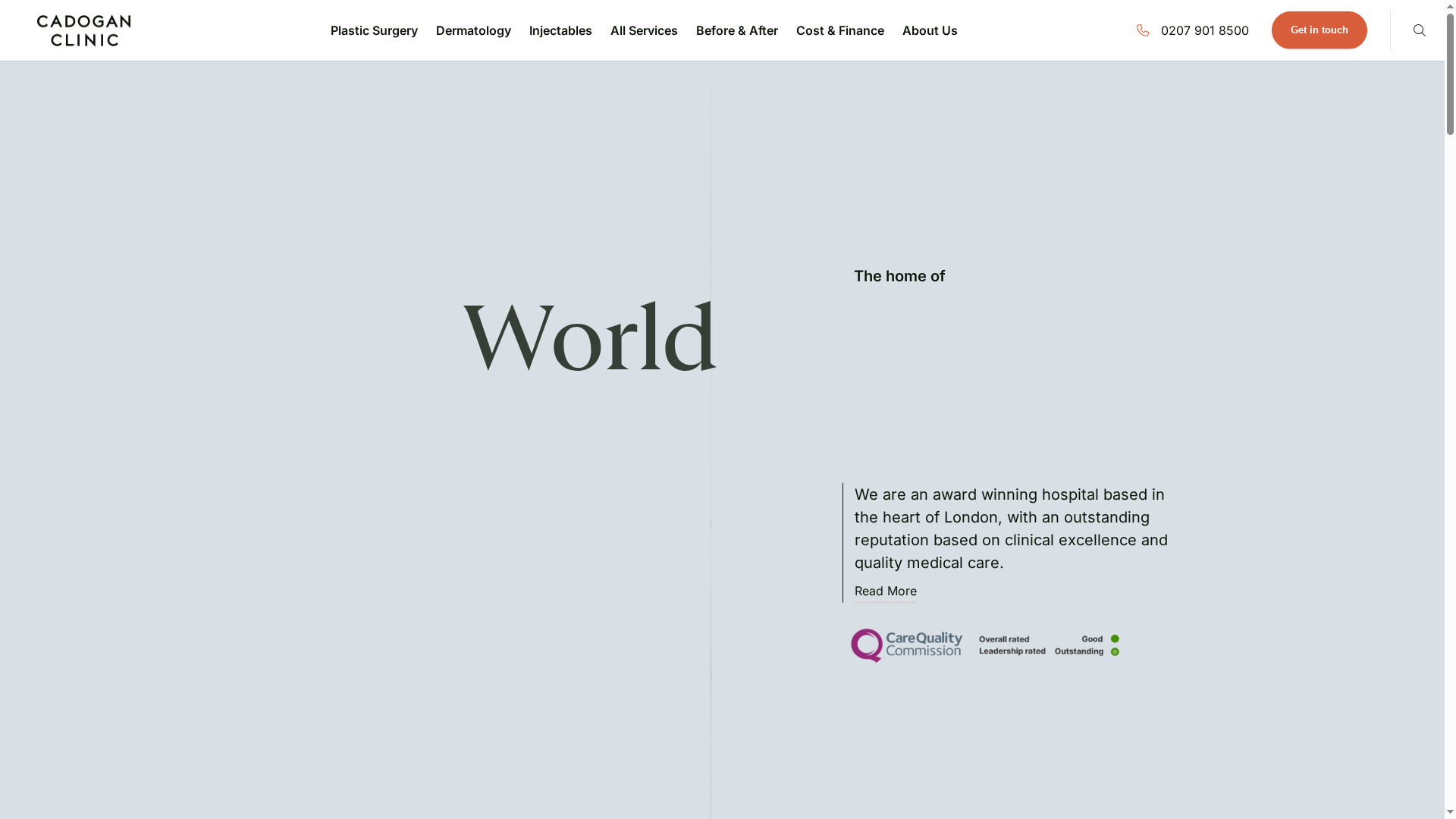
Task: Select the Cadogan Clinic logo
Action: (x=83, y=30)
